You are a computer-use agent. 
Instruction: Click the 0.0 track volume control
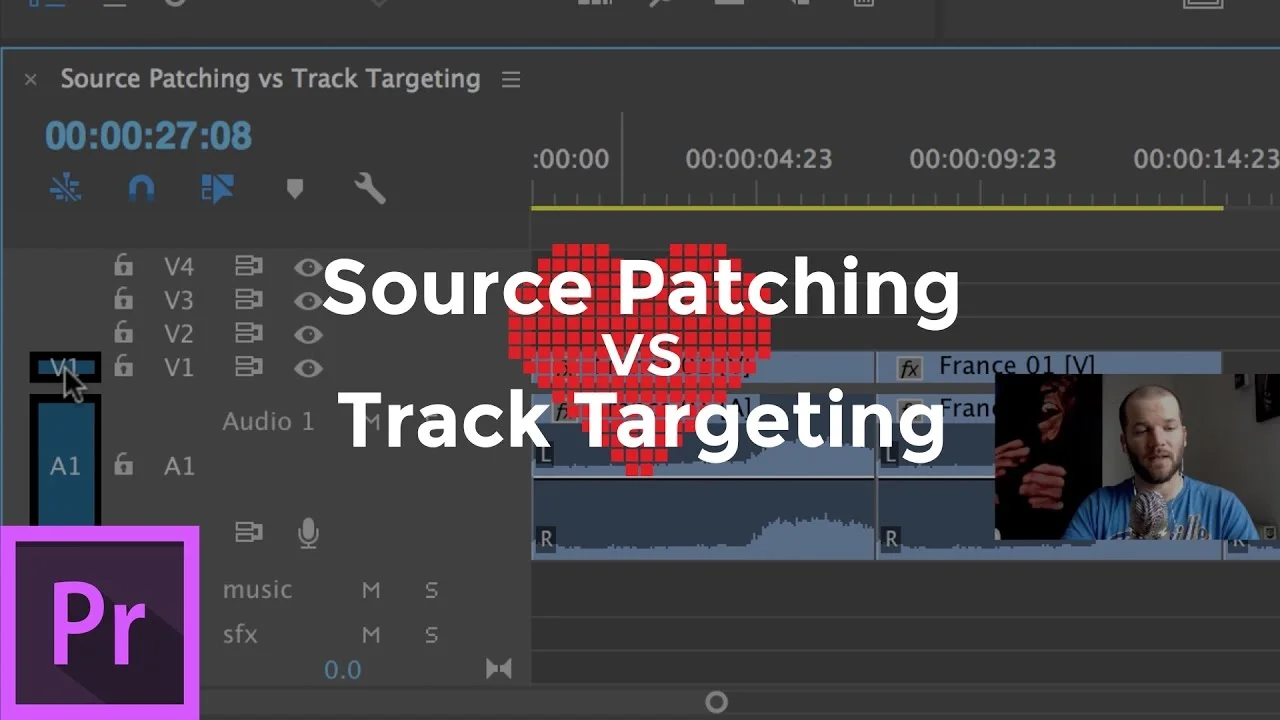coord(344,668)
